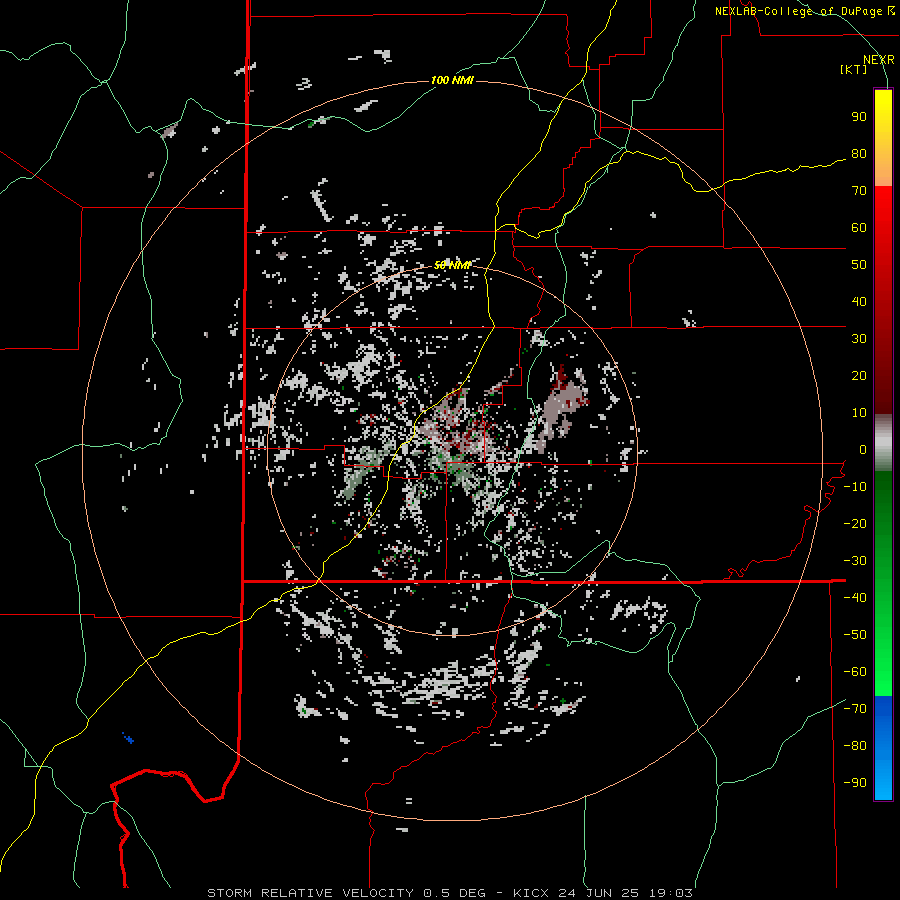
Task: Select the positive 60 scale value
Action: [859, 228]
